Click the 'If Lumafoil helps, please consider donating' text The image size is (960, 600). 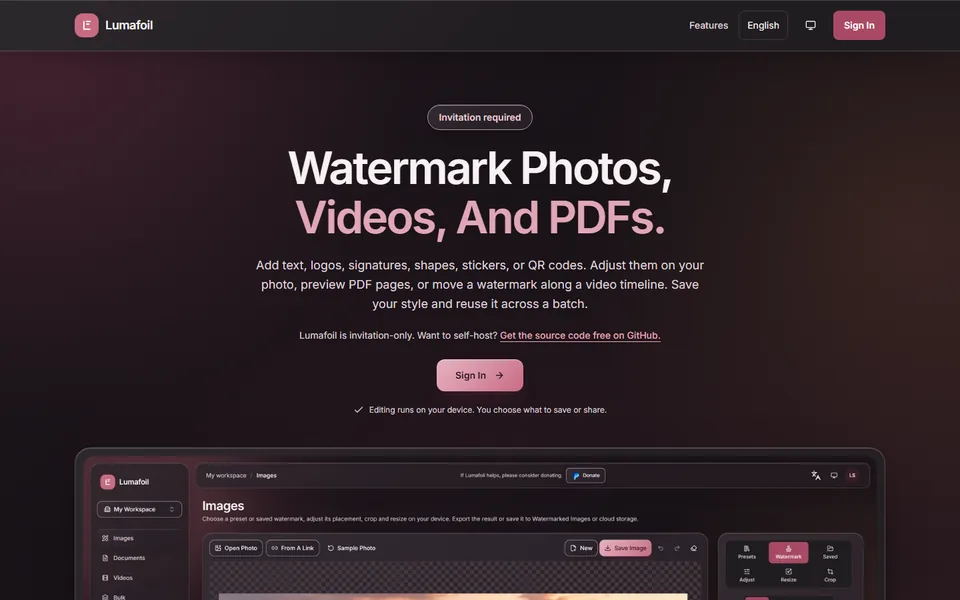(511, 475)
